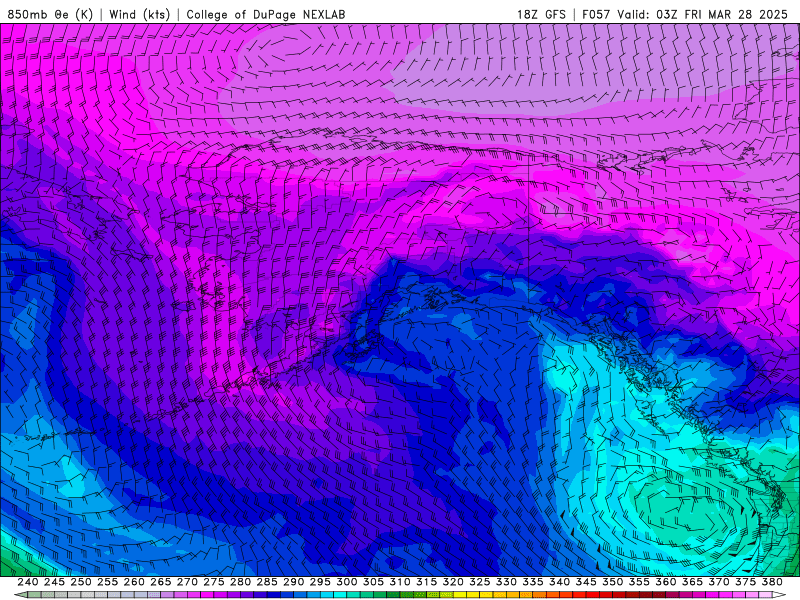The image size is (800, 600).
Task: Click the "850mb θe (K)" title text
Action: pyautogui.click(x=50, y=14)
